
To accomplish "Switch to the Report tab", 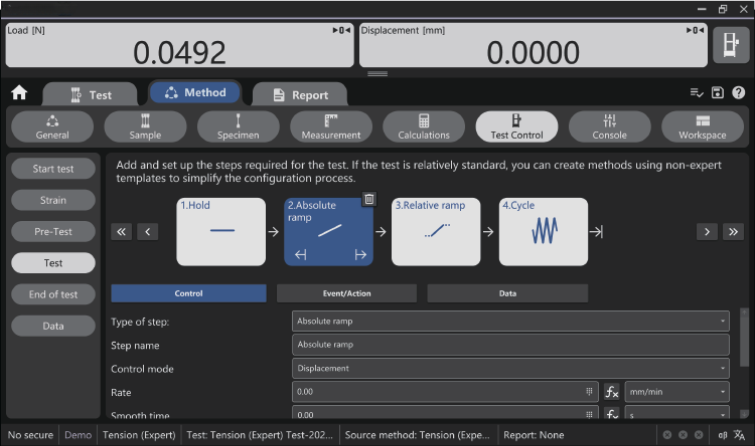I will click(x=300, y=95).
